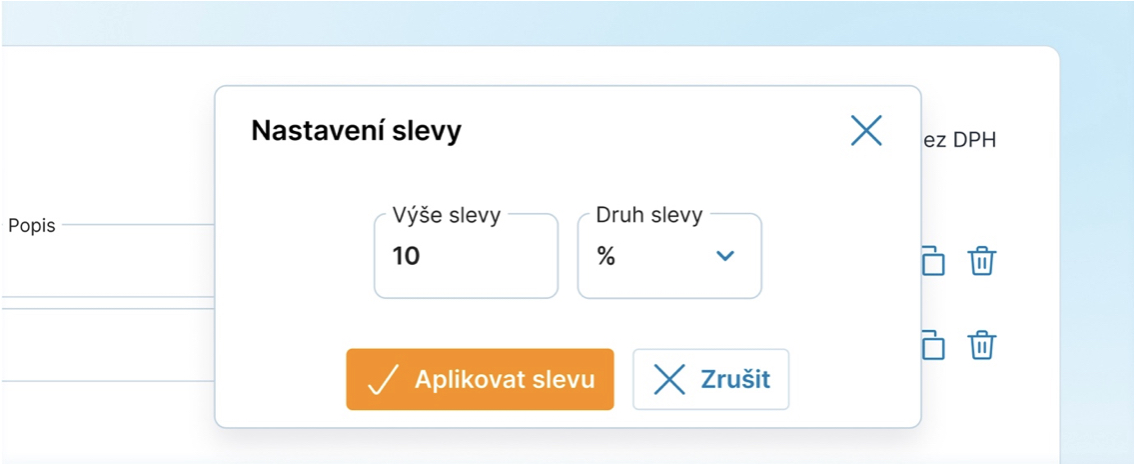
Task: Close the Nastavení slevy dialog
Action: click(866, 131)
